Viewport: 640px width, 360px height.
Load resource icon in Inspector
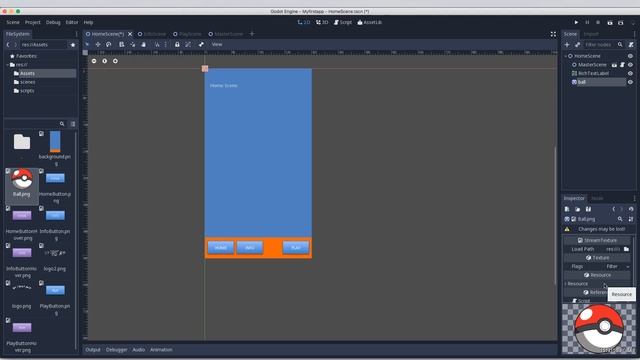pos(578,209)
